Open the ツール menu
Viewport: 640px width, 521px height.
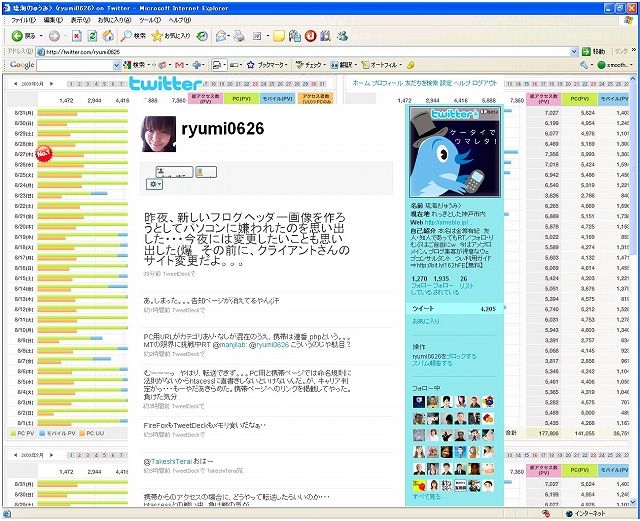(150, 20)
